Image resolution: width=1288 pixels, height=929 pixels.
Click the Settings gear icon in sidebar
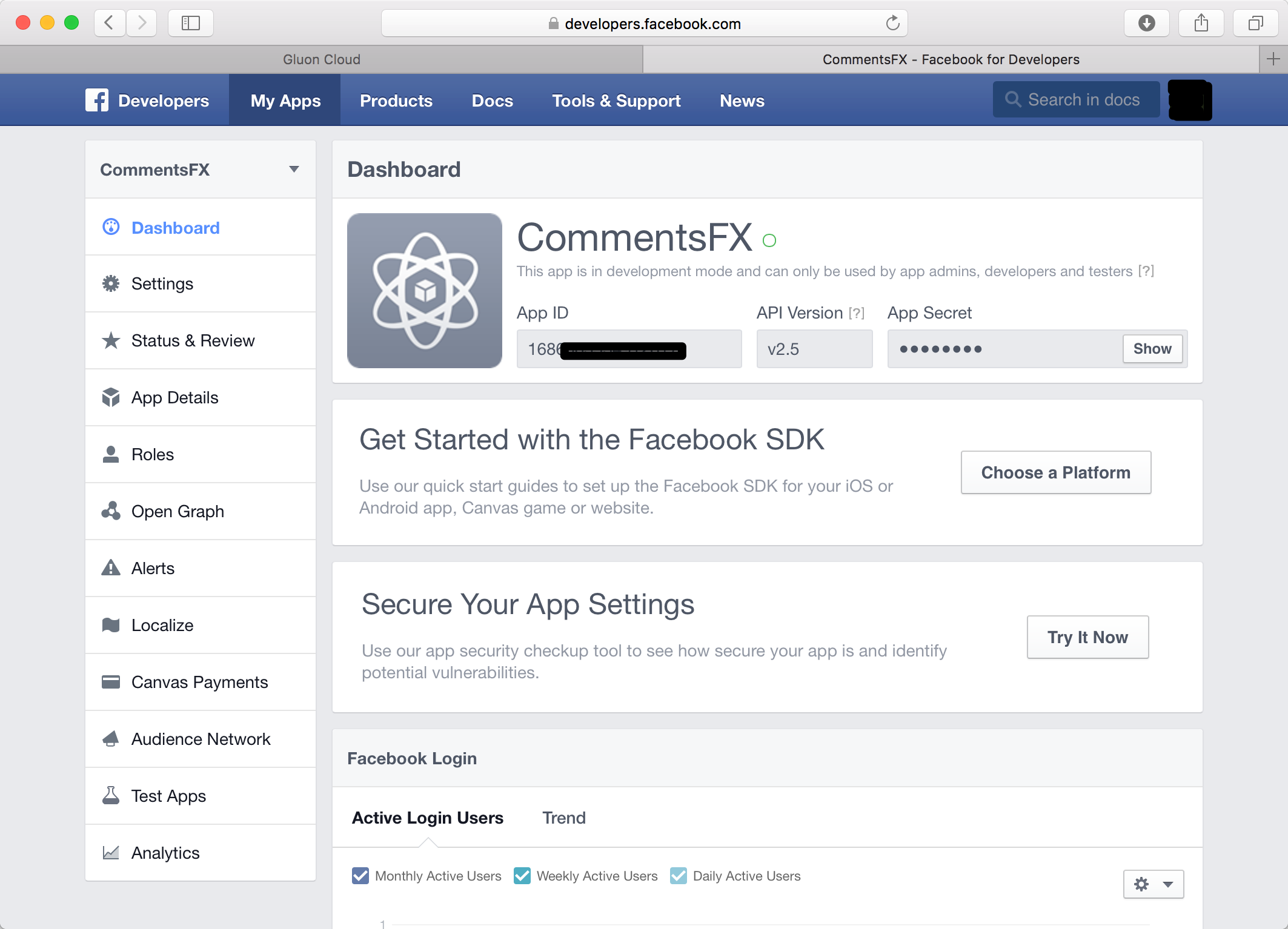[x=111, y=283]
